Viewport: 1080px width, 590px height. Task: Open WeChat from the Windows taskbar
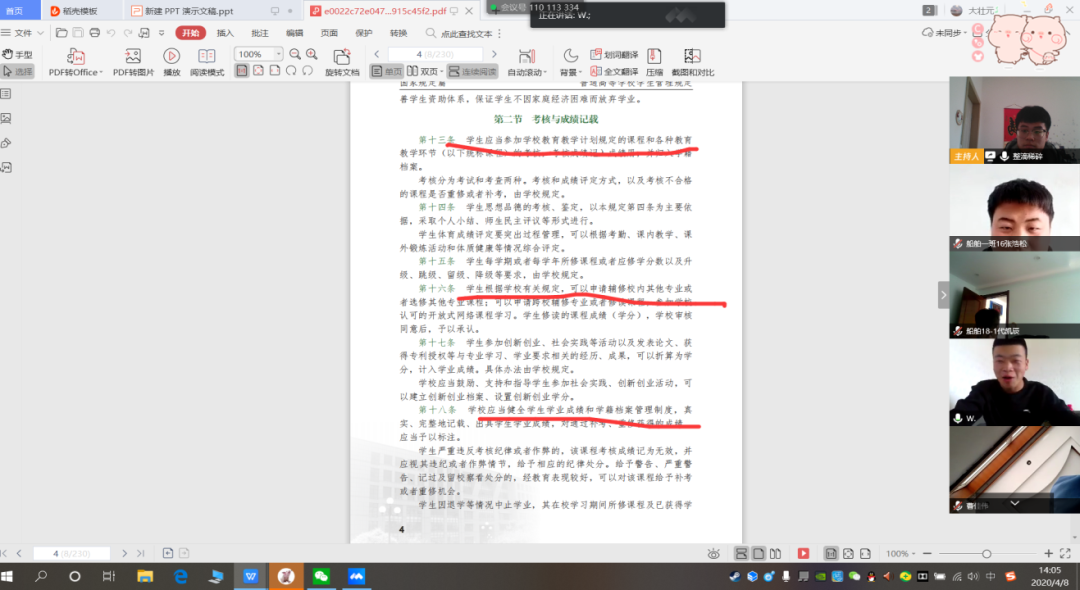coord(321,576)
